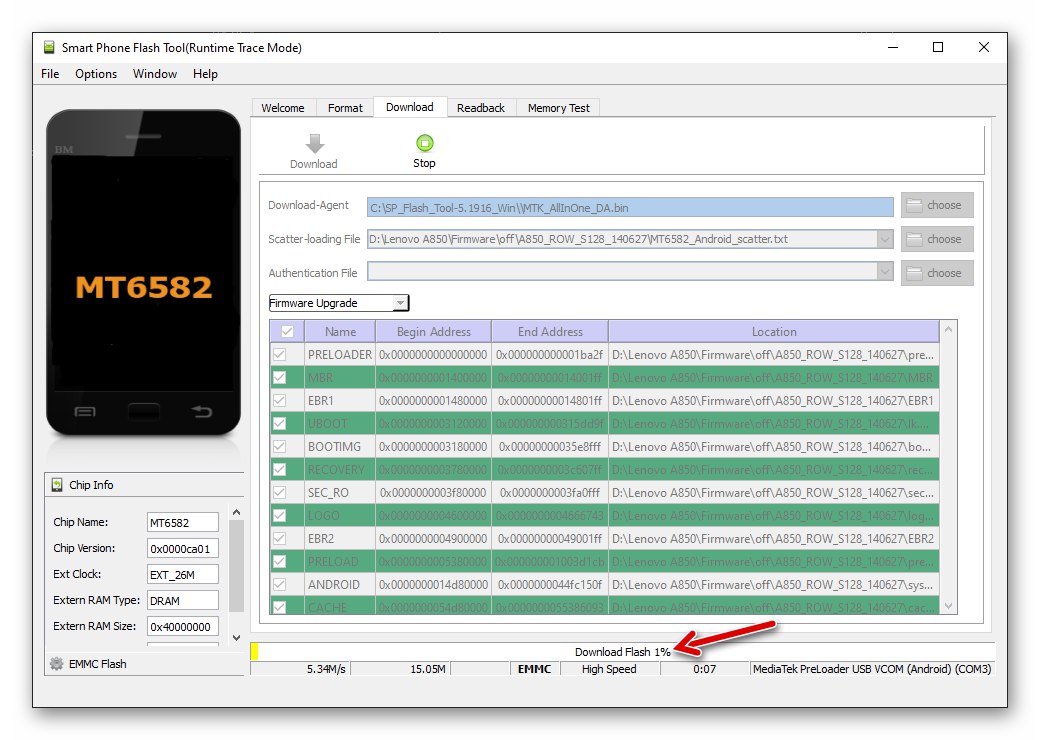Click the Download Flash progress bar

click(622, 652)
